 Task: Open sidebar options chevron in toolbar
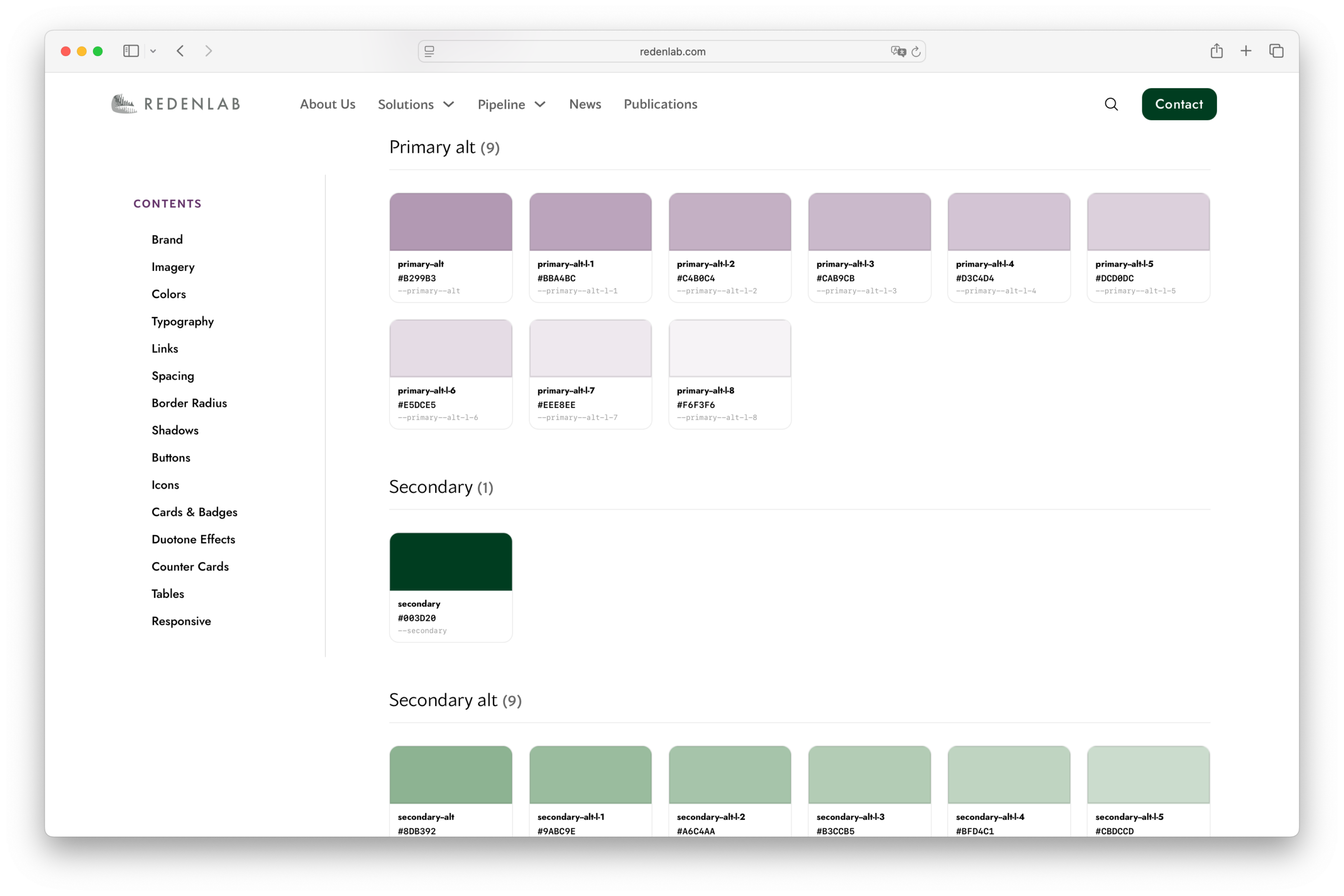pos(153,51)
